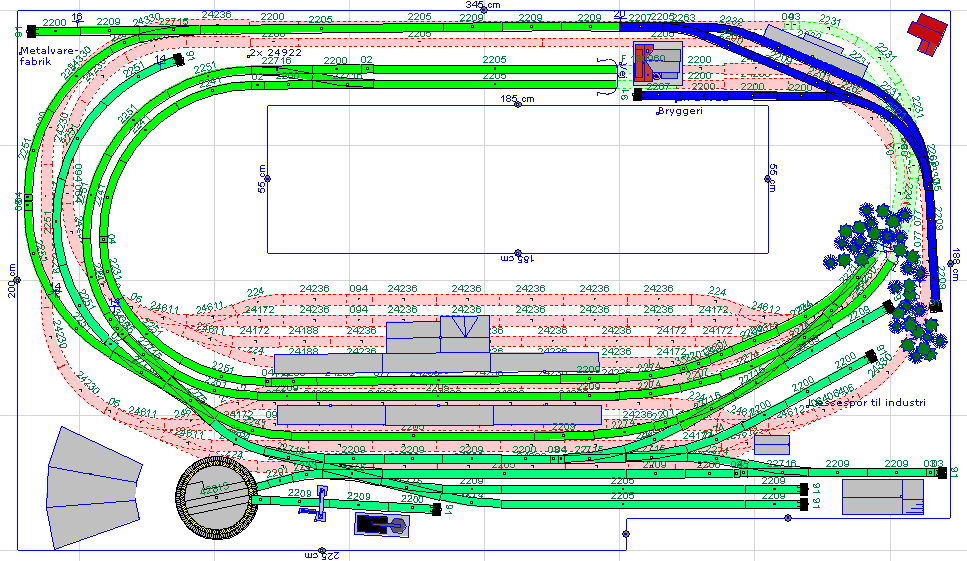
Task: Select the 'Læssespor til industri' label
Action: [866, 403]
